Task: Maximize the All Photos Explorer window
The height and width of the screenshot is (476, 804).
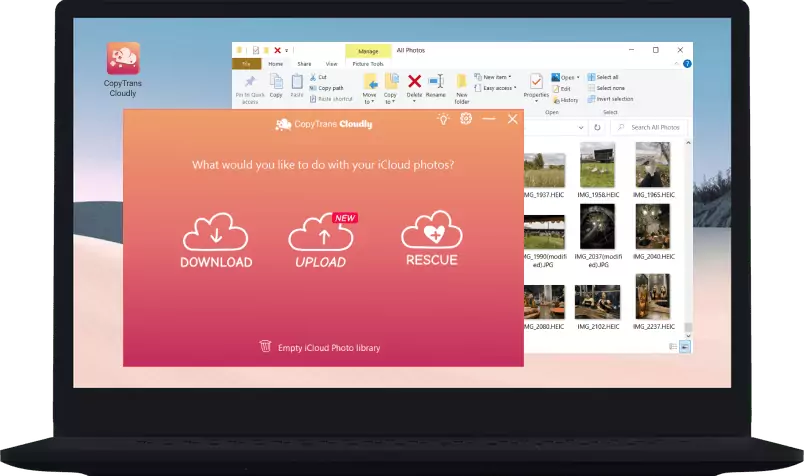Action: coord(655,50)
